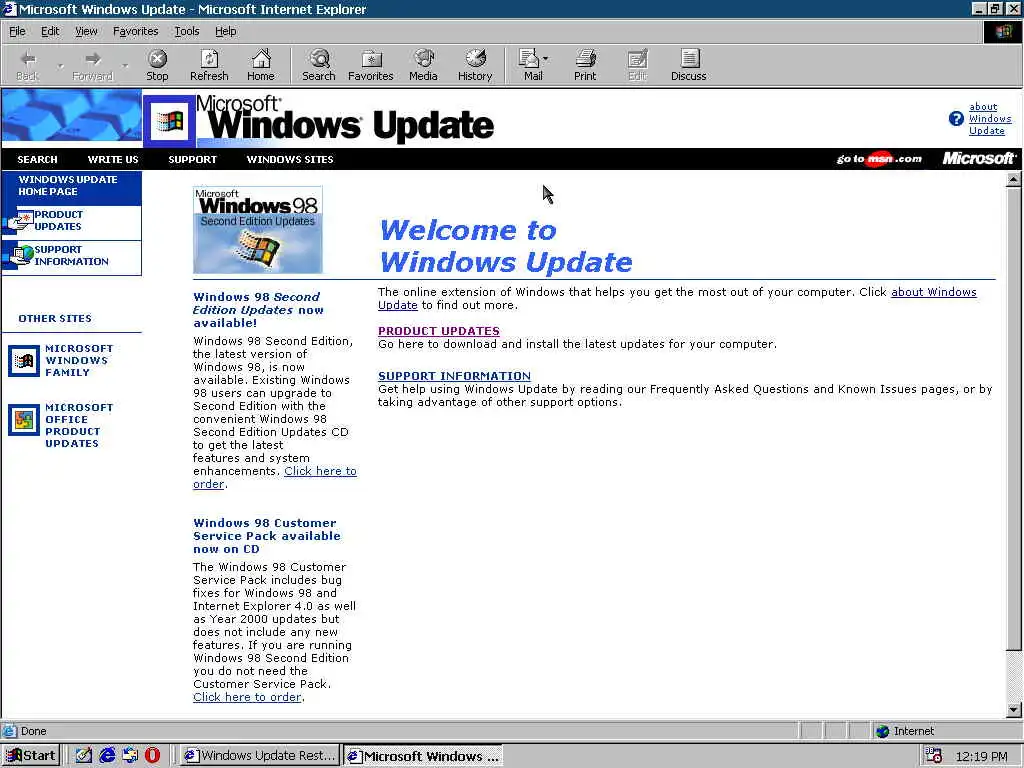Click page scrollbar up arrow
The width and height of the screenshot is (1024, 768).
1014,179
